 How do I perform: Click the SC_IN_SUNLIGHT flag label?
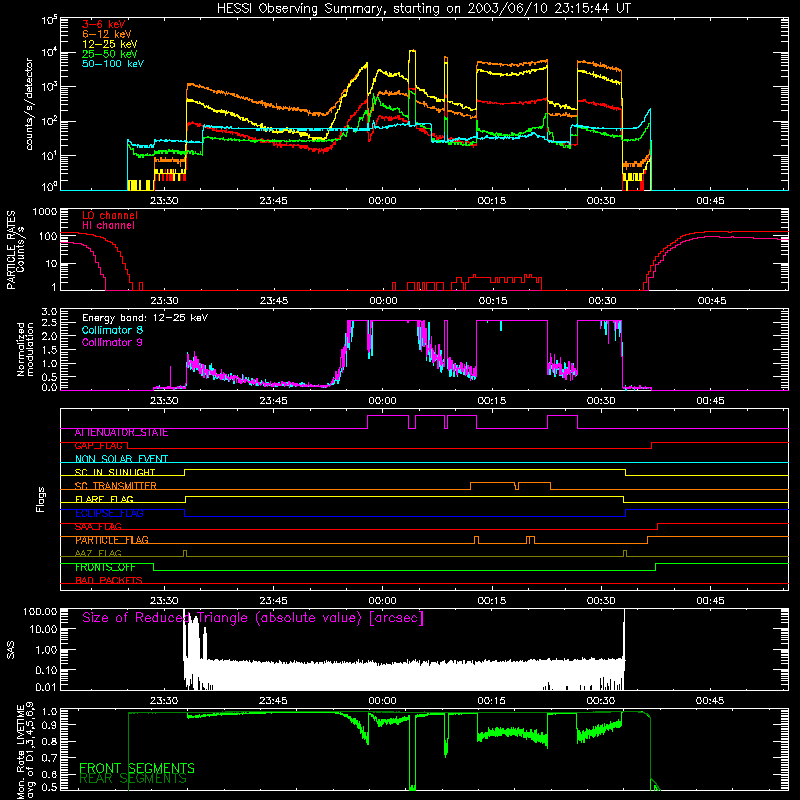(115, 472)
